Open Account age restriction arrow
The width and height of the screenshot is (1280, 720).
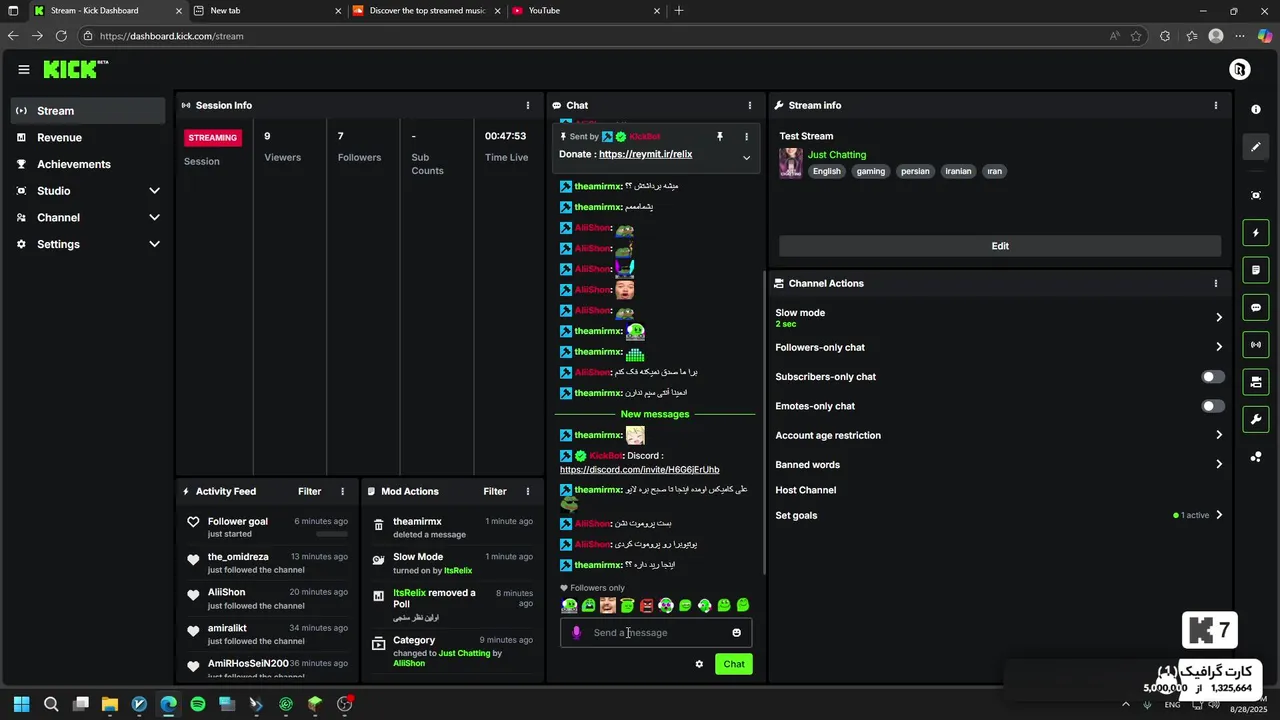(x=1219, y=435)
